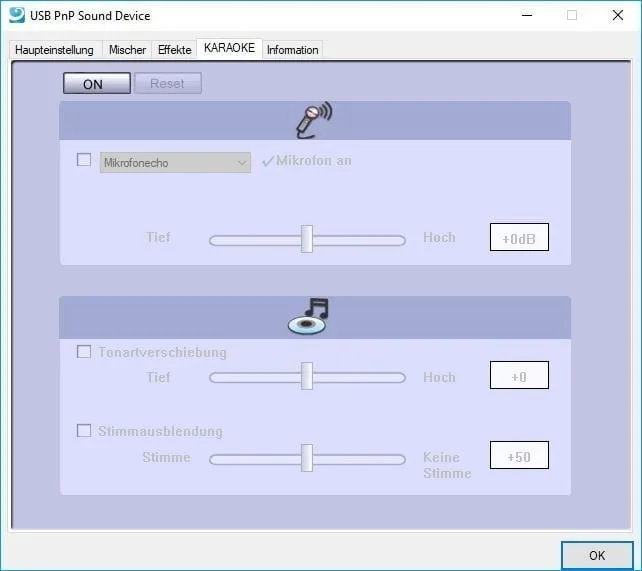This screenshot has width=642, height=571.
Task: Click the music disc icon
Action: pyautogui.click(x=308, y=316)
